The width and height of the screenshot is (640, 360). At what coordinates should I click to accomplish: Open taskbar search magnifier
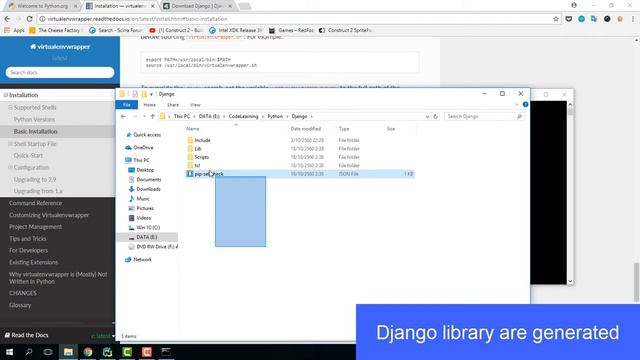coord(29,352)
